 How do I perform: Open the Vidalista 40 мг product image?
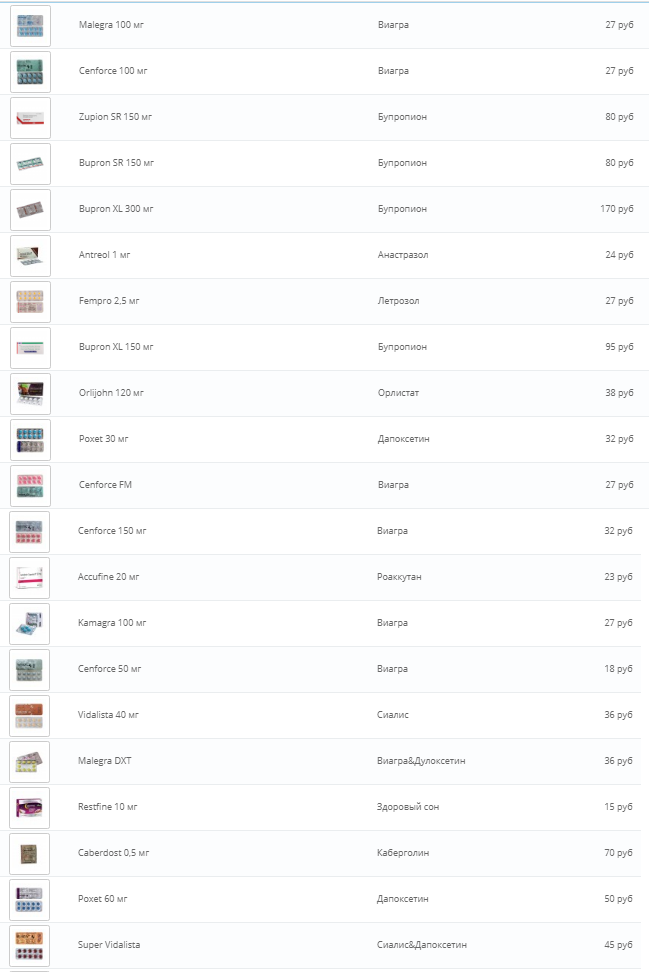[x=30, y=715]
